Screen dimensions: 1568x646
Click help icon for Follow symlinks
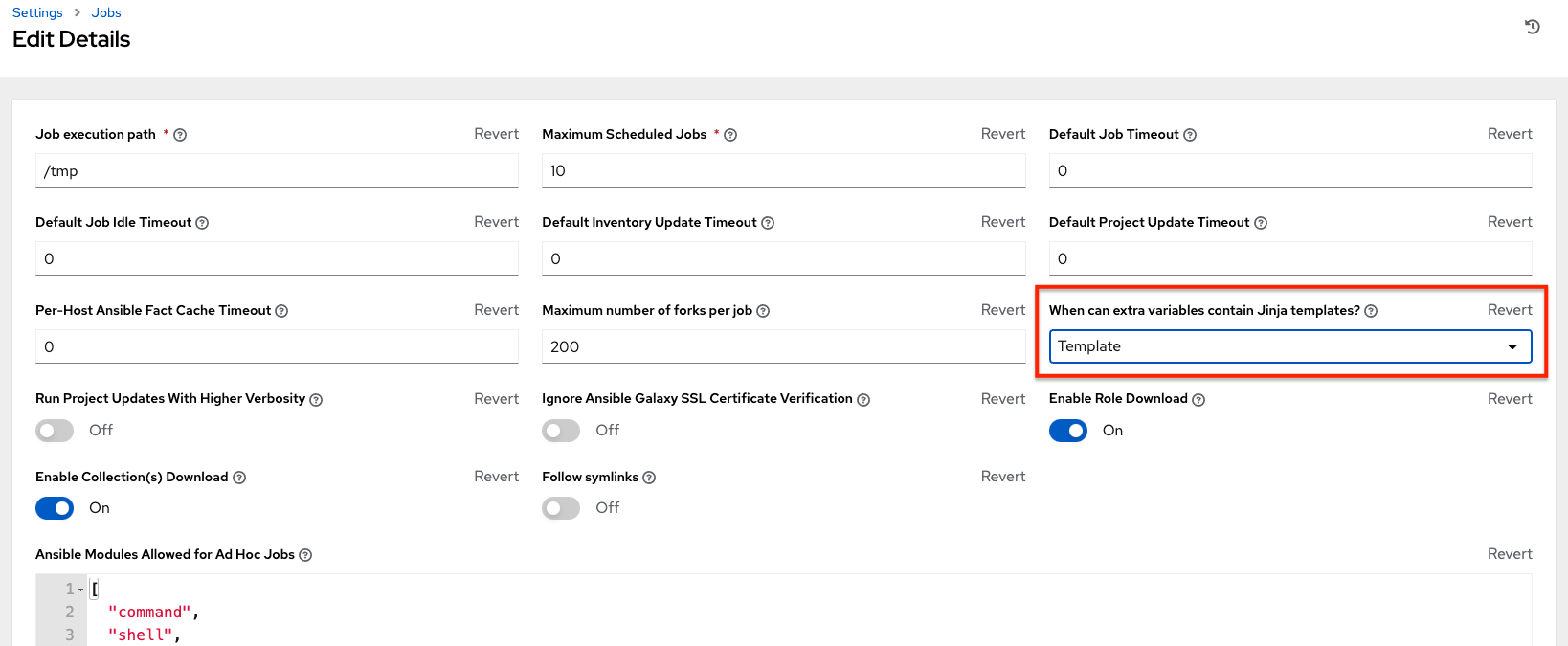649,478
